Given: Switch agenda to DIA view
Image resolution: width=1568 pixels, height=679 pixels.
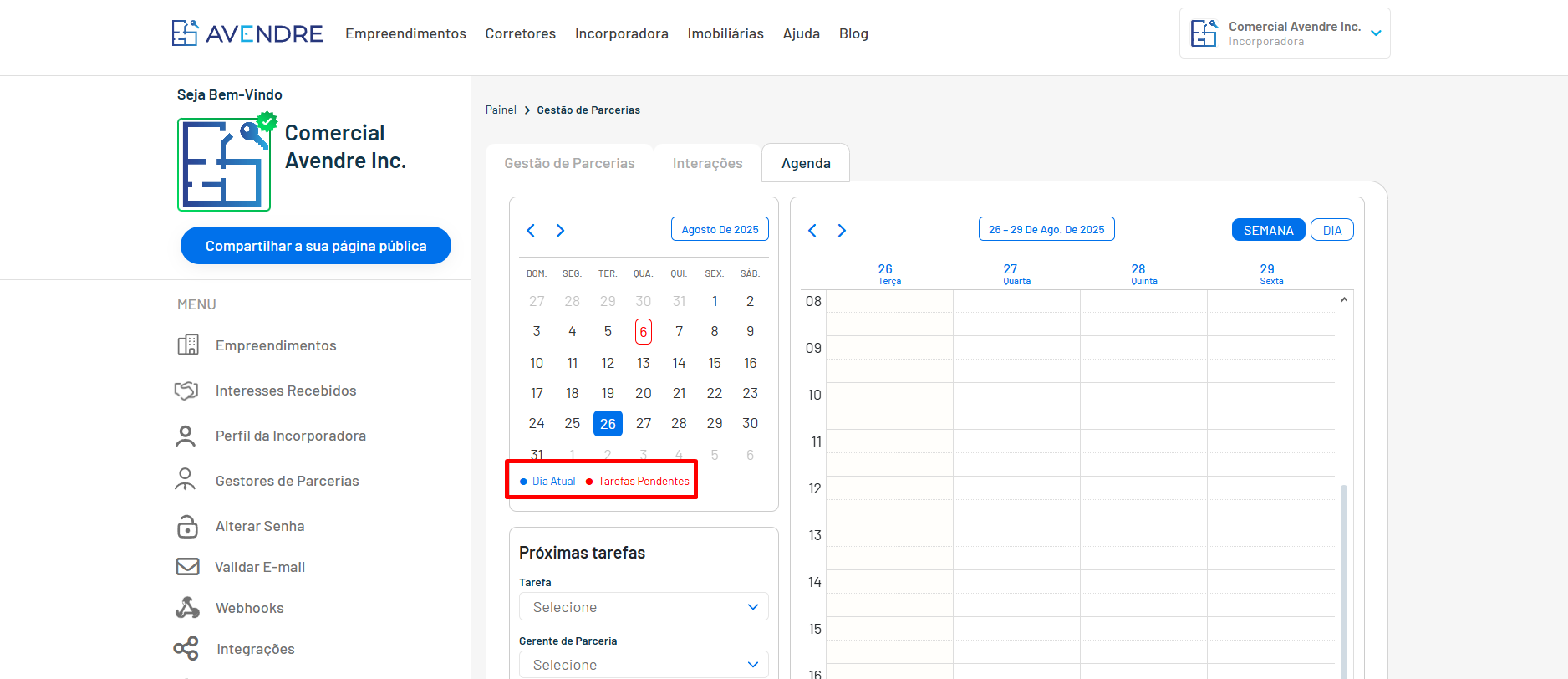Looking at the screenshot, I should click(x=1332, y=230).
